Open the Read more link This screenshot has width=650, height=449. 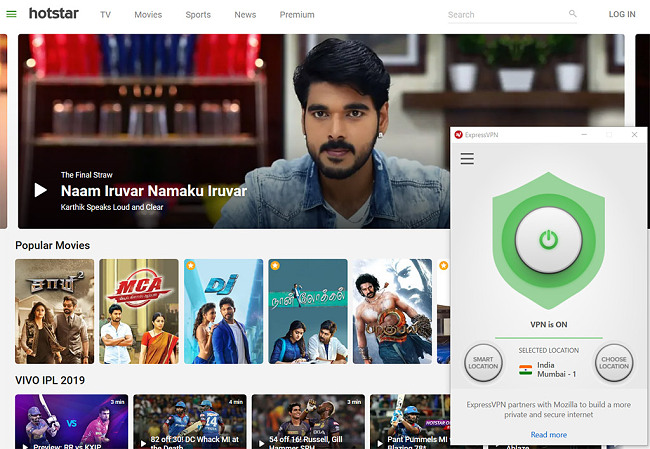[548, 434]
